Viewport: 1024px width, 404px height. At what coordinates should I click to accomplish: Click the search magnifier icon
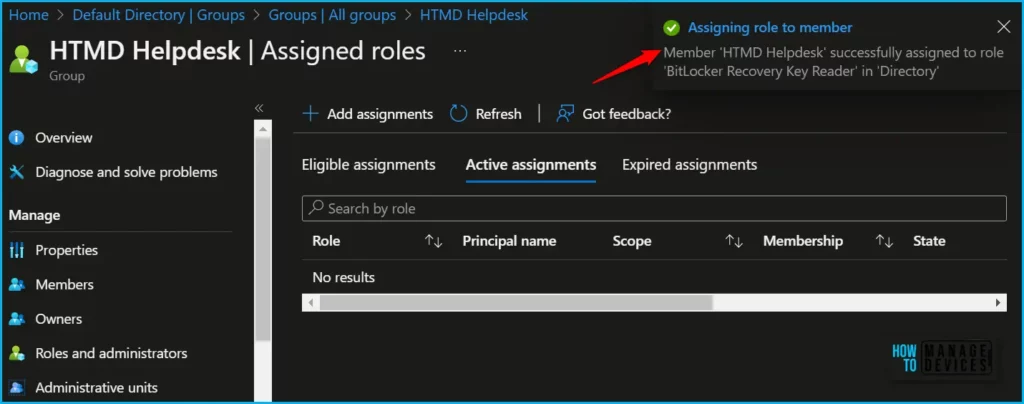coord(316,208)
